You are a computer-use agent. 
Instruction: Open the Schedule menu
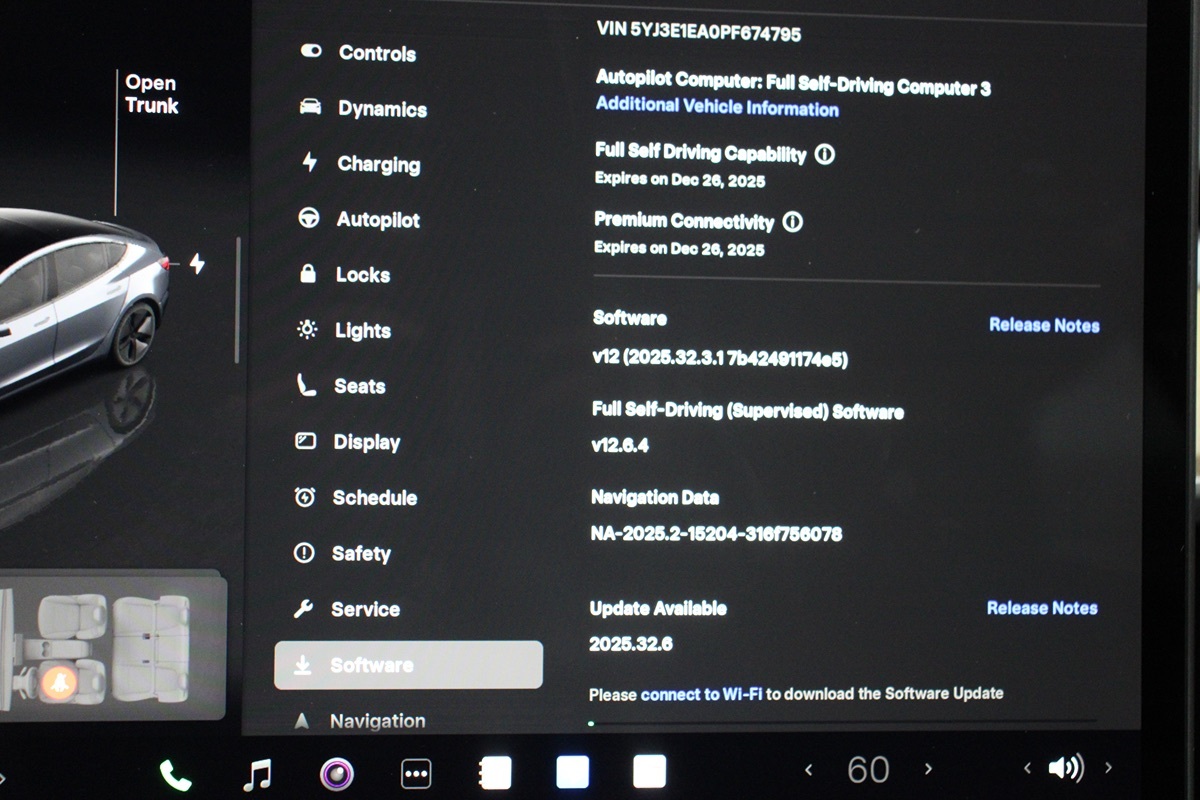tap(356, 497)
